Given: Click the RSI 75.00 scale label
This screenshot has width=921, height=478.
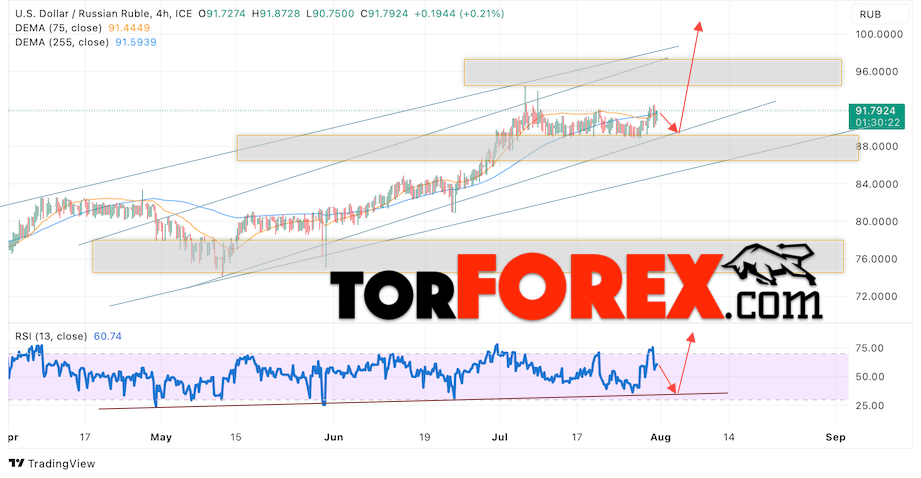Looking at the screenshot, I should click(869, 348).
